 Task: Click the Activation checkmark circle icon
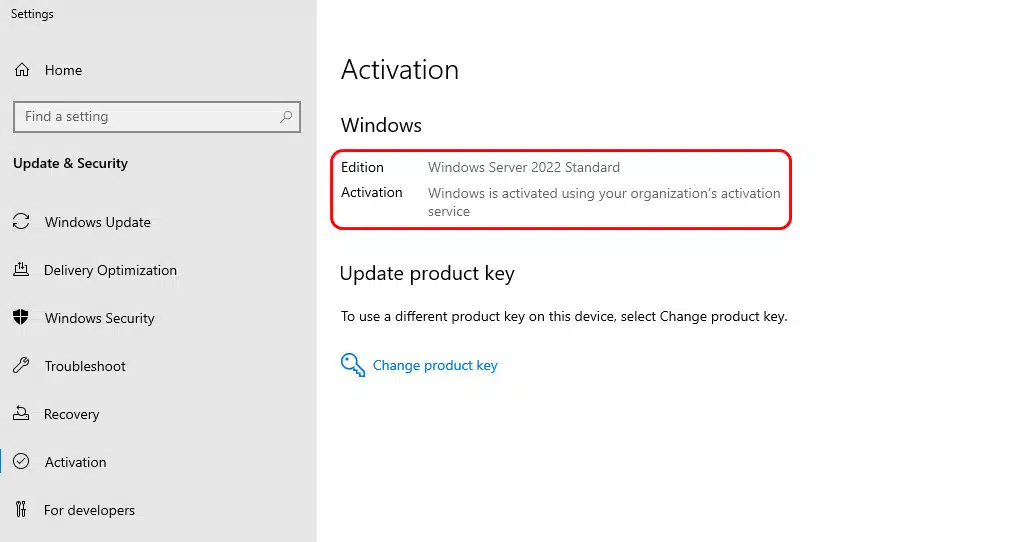click(x=21, y=462)
